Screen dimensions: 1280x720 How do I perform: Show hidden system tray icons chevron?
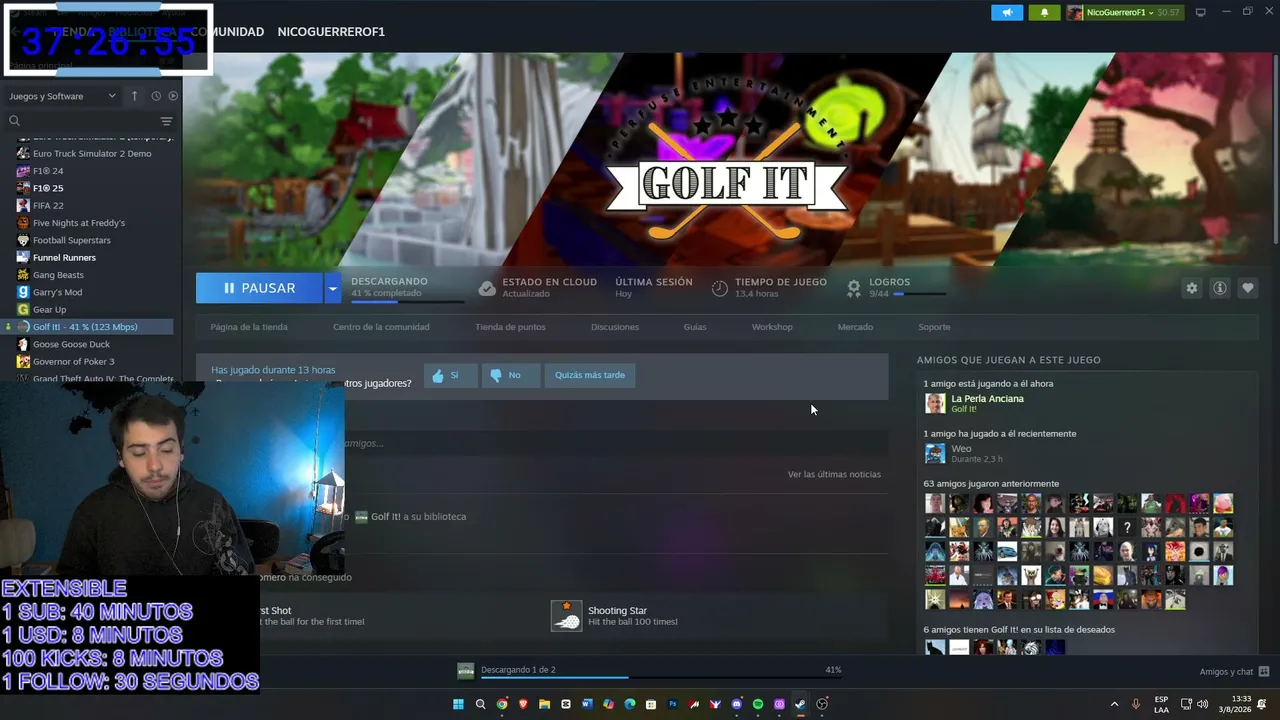tap(1114, 704)
